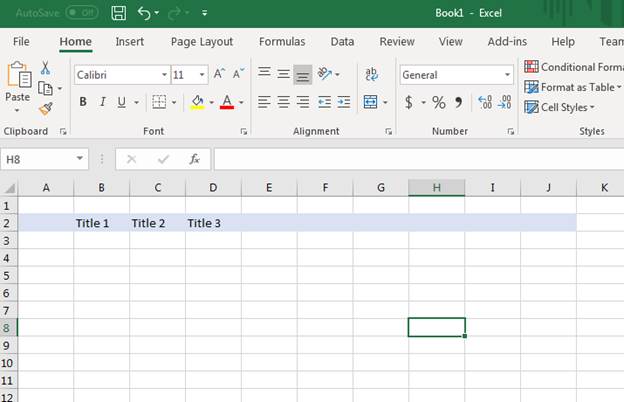The image size is (624, 402).
Task: Click the Borders icon
Action: [159, 102]
